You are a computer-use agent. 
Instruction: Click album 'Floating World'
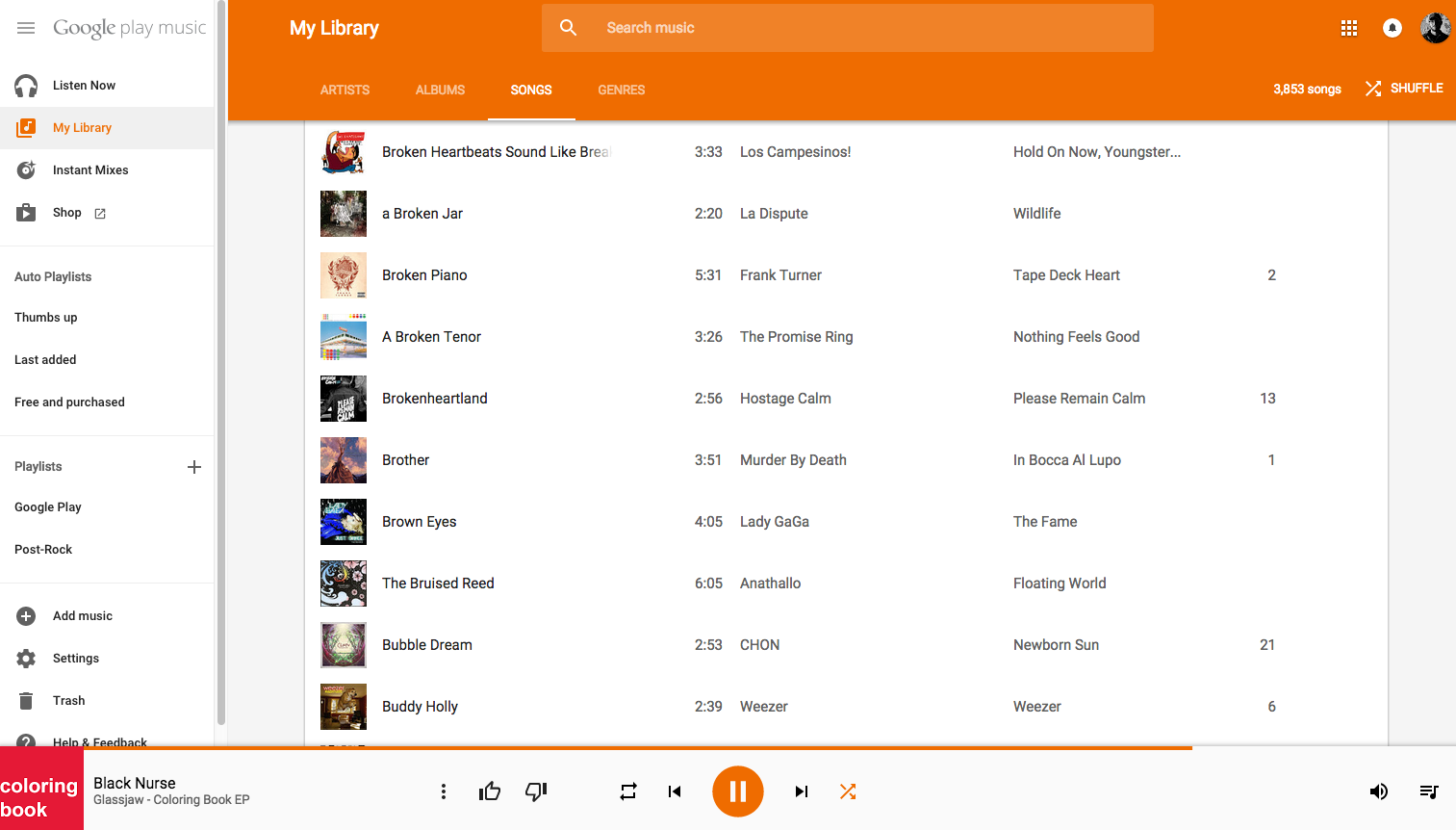1060,584
